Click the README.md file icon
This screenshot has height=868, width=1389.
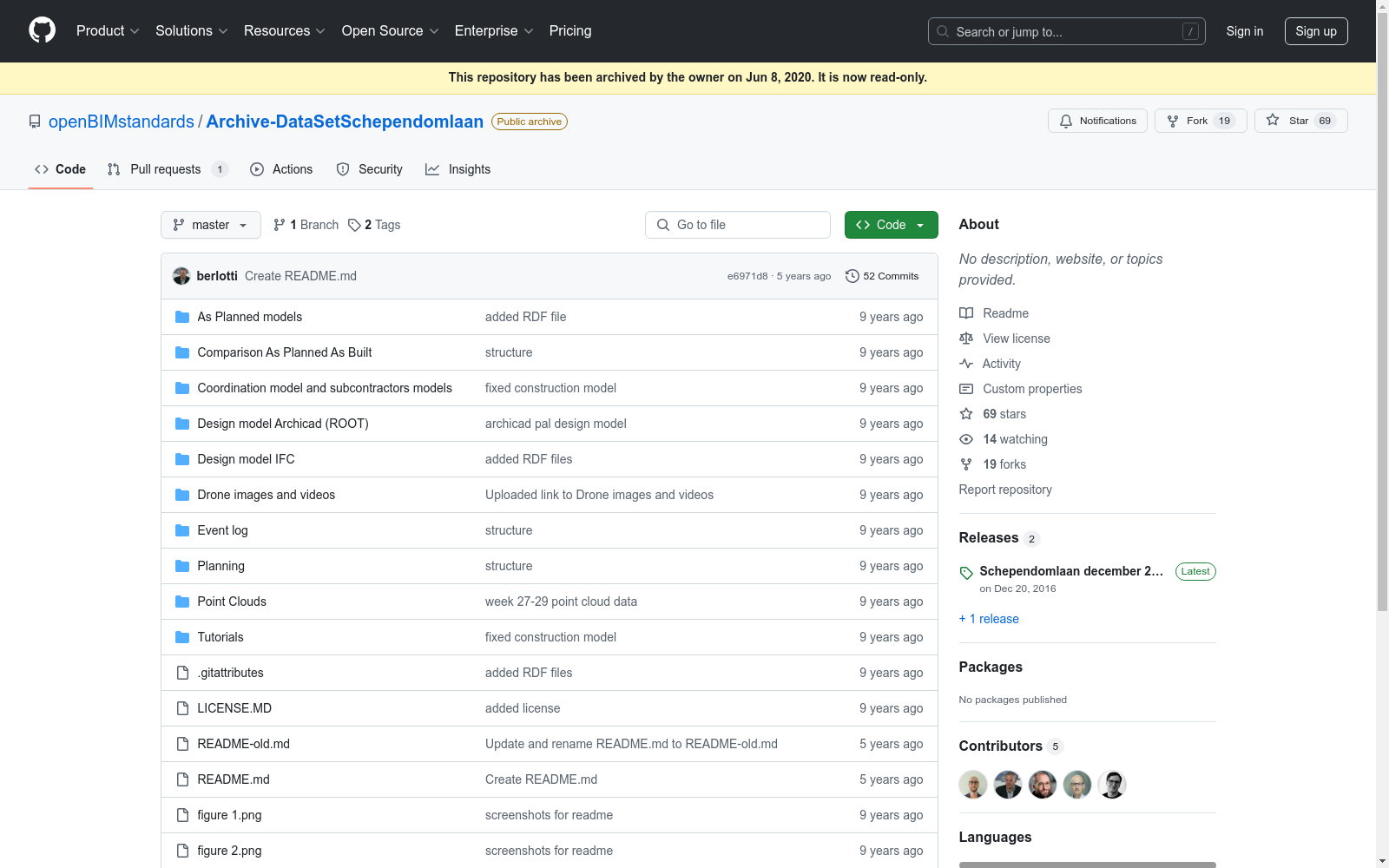coord(182,779)
